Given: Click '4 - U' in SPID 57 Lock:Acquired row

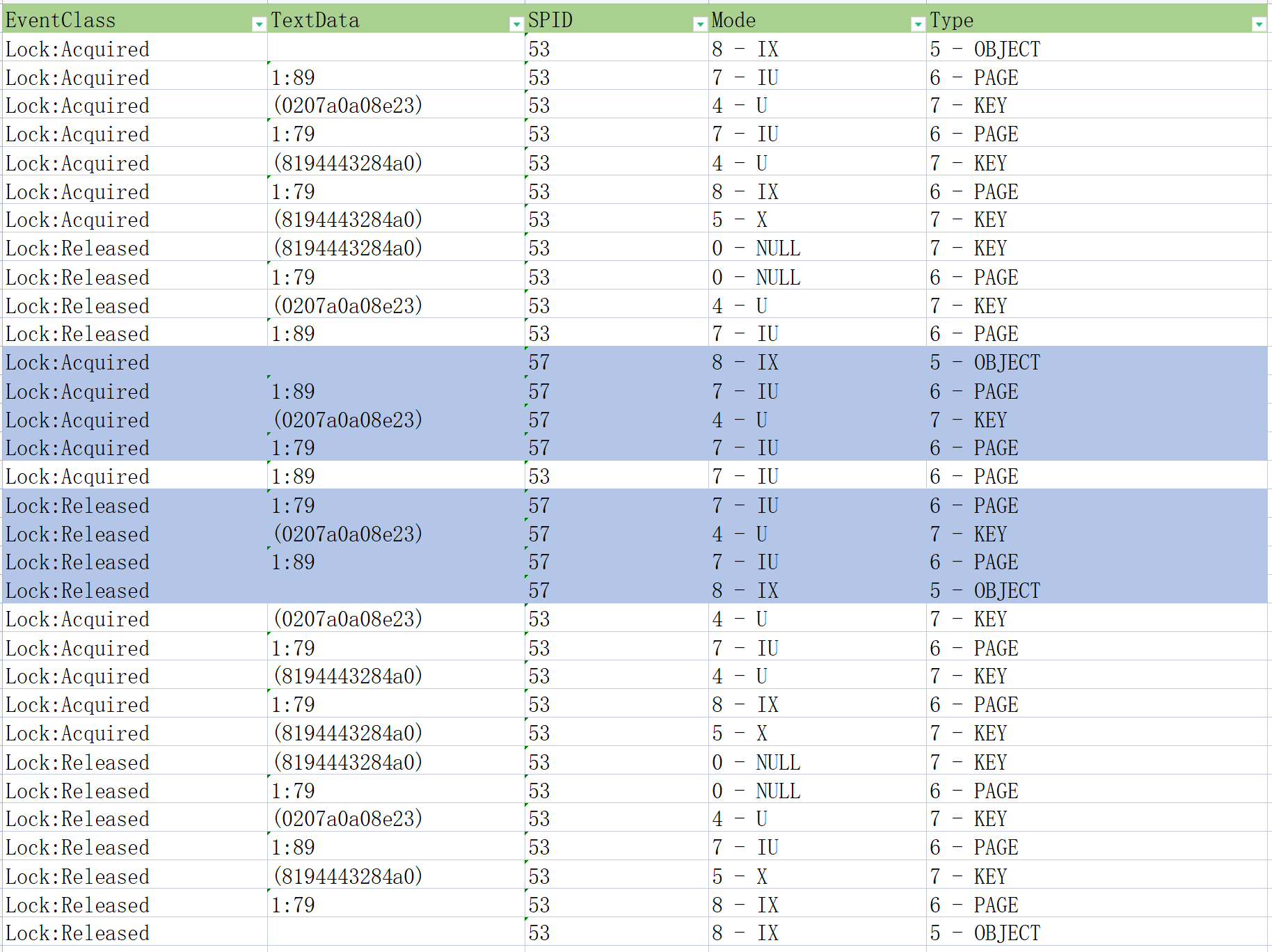Looking at the screenshot, I should (x=740, y=420).
